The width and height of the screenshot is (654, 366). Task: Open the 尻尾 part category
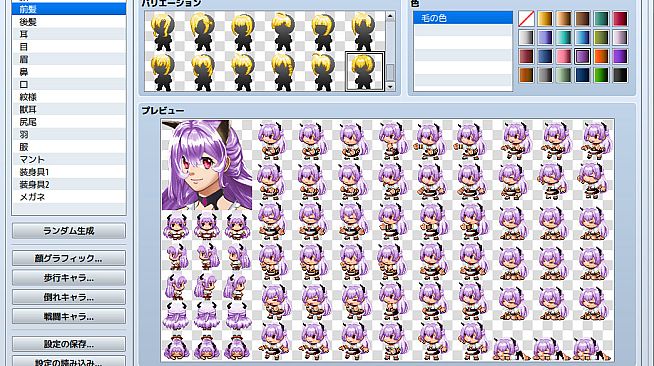point(69,122)
